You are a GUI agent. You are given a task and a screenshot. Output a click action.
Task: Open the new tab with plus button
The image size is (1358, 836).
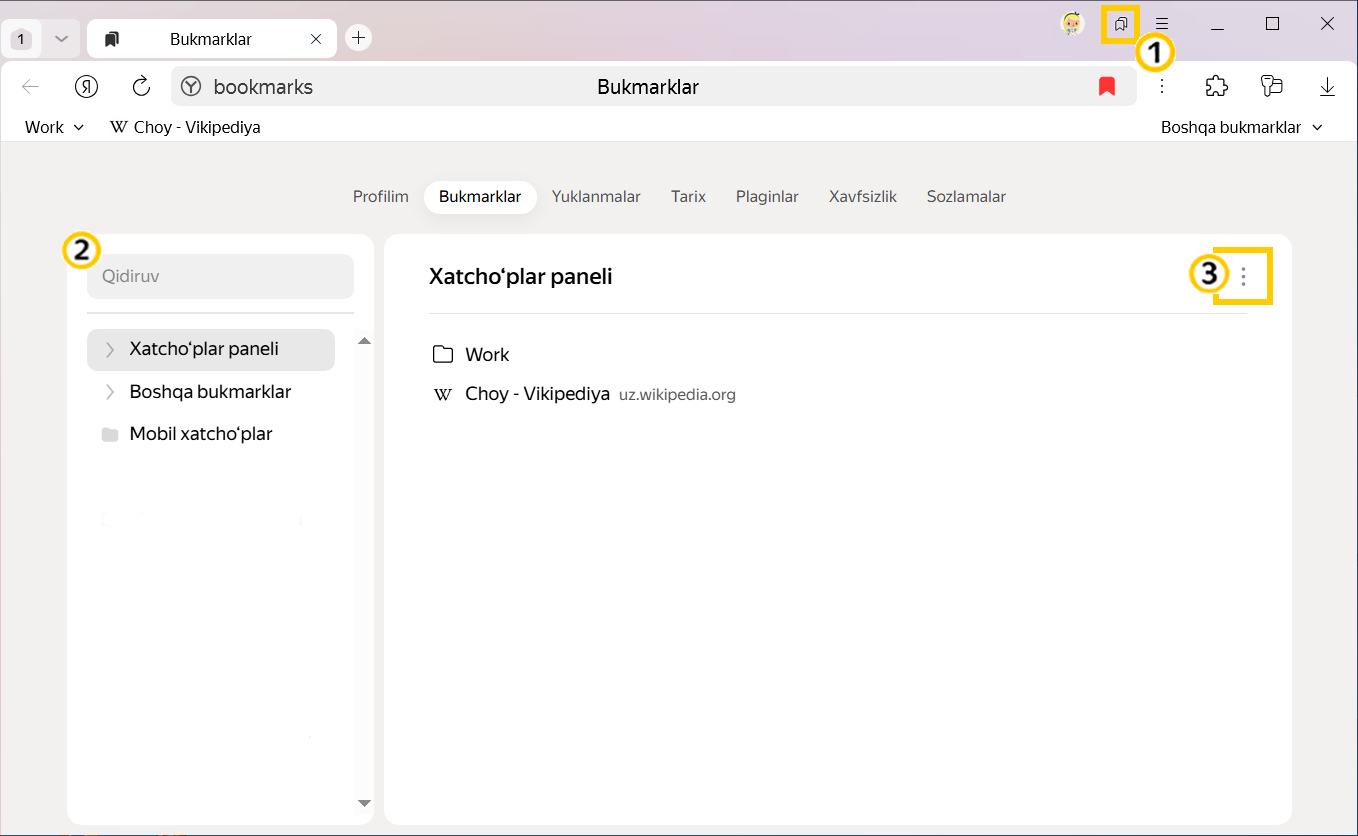pos(358,38)
